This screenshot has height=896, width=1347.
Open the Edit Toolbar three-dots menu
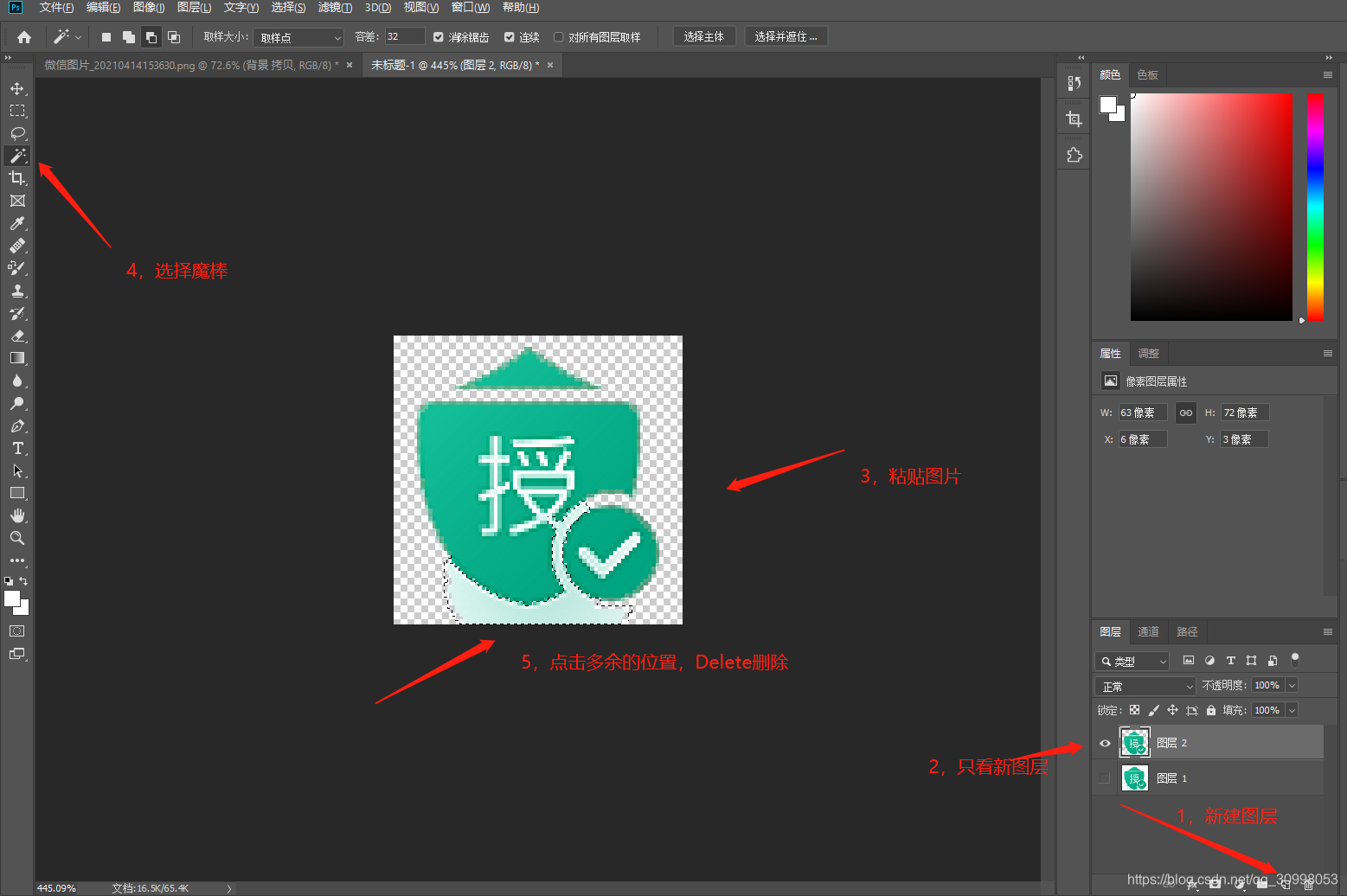(x=17, y=560)
